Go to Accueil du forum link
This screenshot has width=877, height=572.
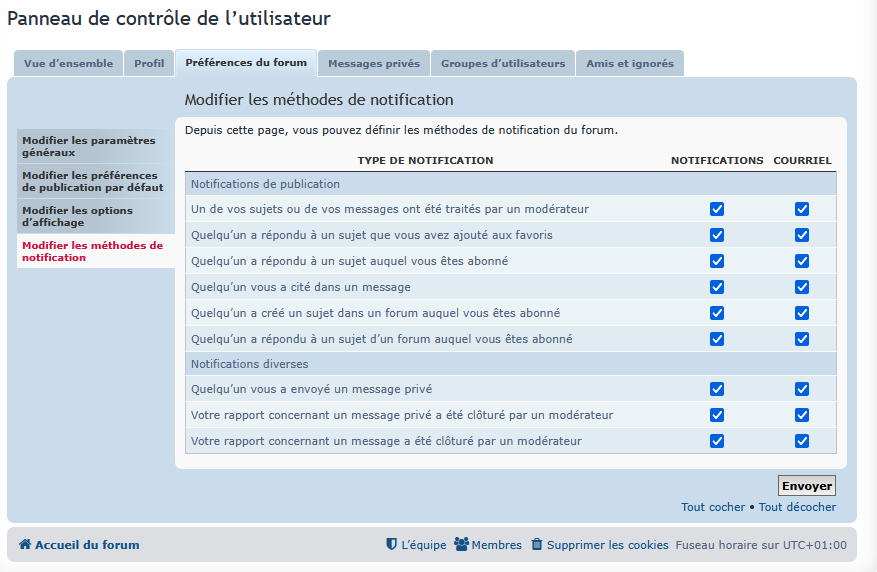pos(87,545)
